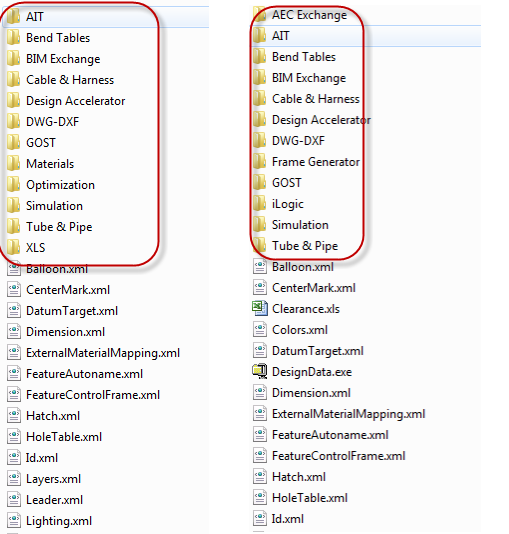Select 'BIM Exchange' name in right list
The image size is (509, 534).
(309, 78)
